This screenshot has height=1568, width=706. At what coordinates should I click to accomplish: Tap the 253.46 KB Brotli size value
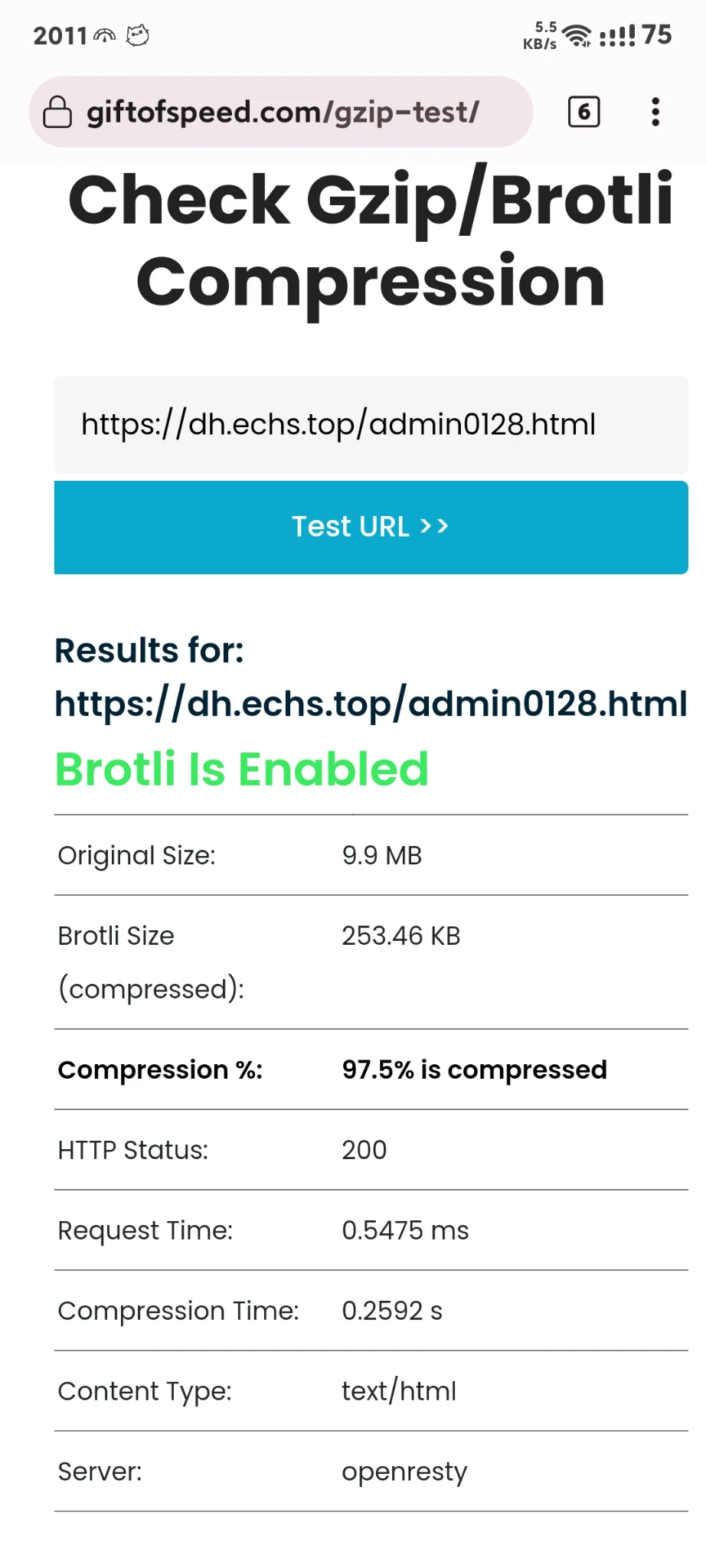400,936
